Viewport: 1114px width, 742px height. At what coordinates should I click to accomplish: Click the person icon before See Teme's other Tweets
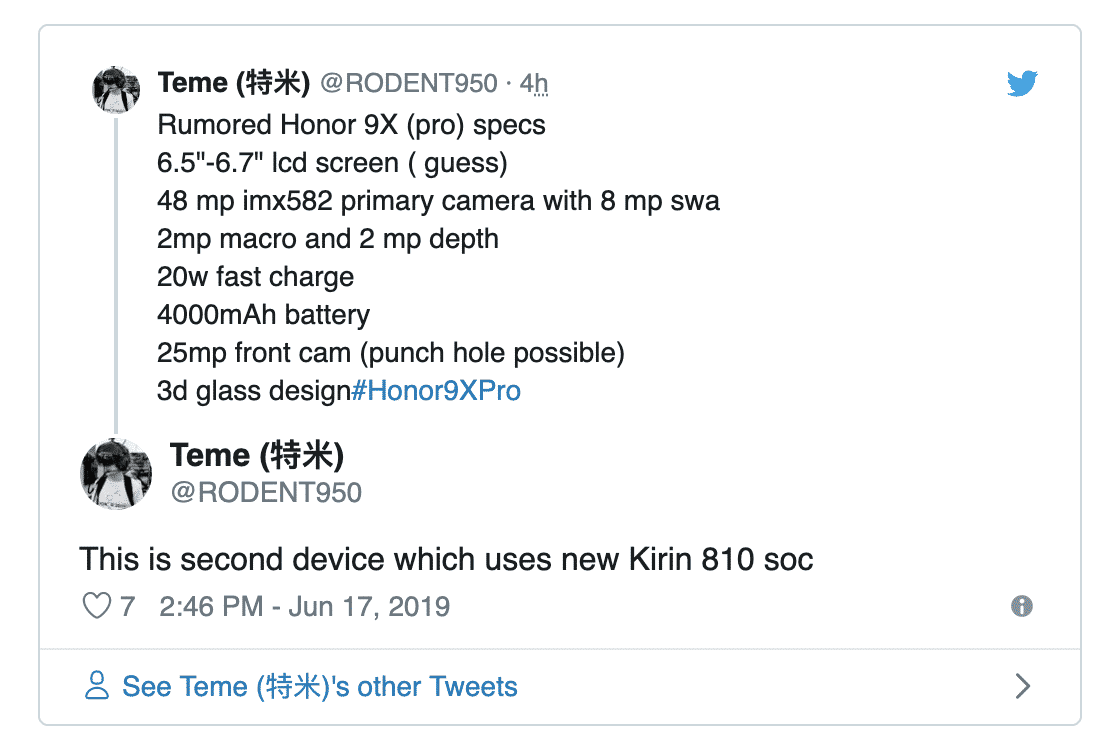click(97, 686)
